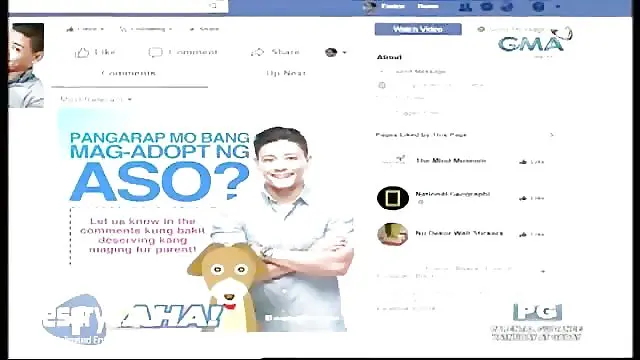The image size is (640, 360).
Task: Click the Watch Video button
Action: tap(418, 29)
